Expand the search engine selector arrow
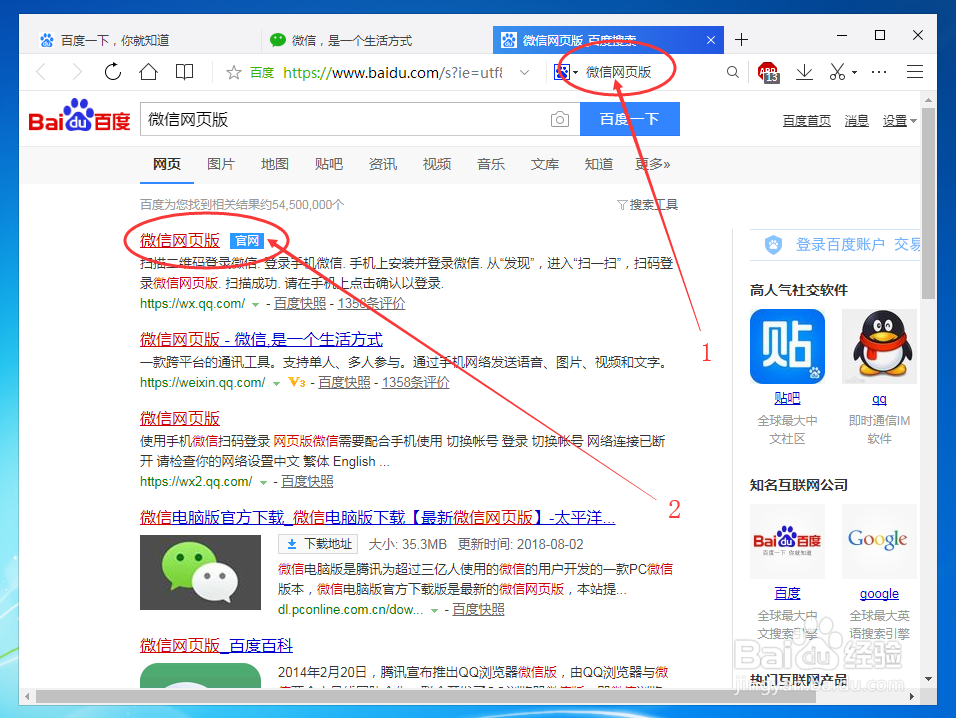 576,73
